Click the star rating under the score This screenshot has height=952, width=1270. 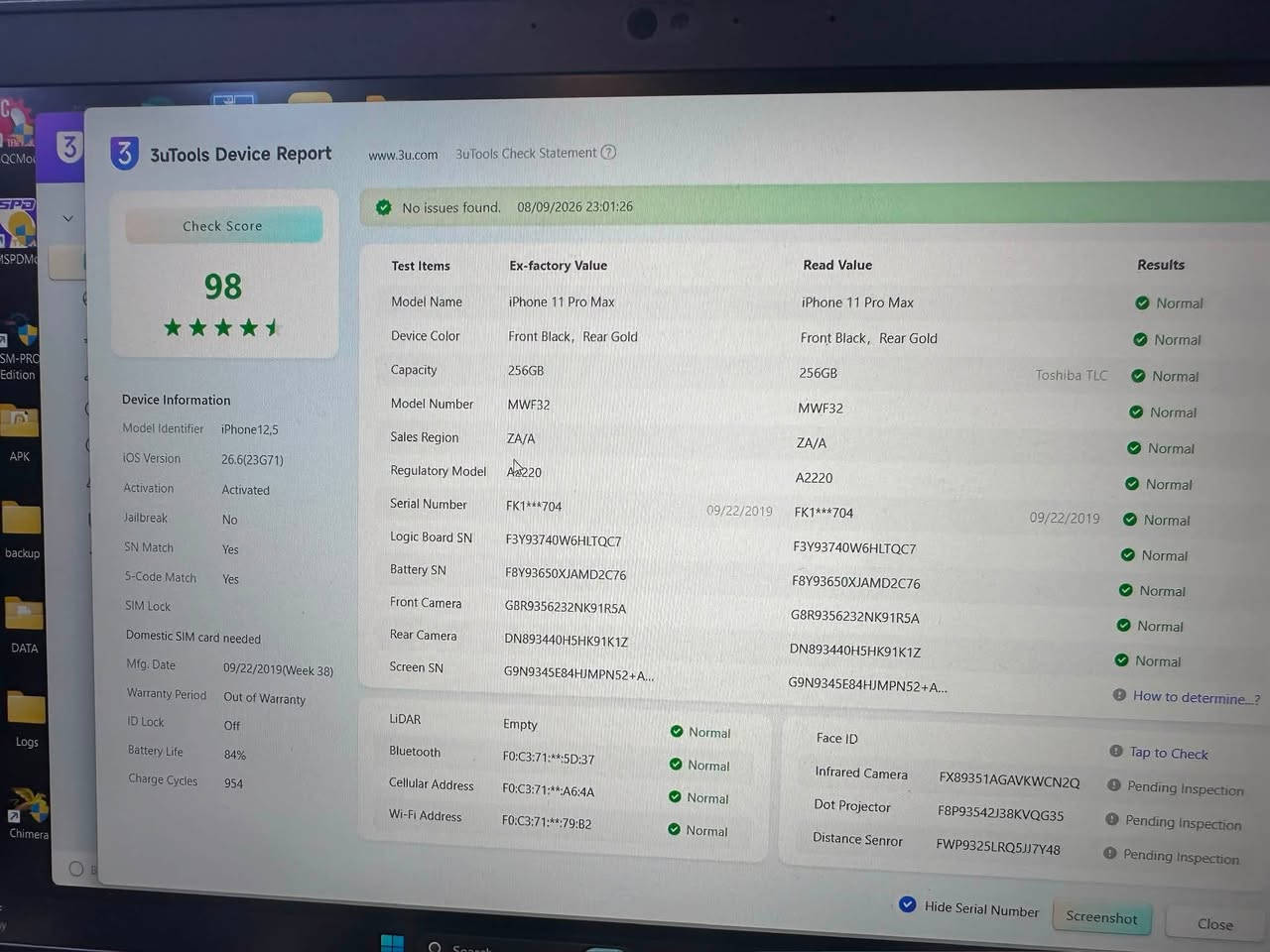222,327
